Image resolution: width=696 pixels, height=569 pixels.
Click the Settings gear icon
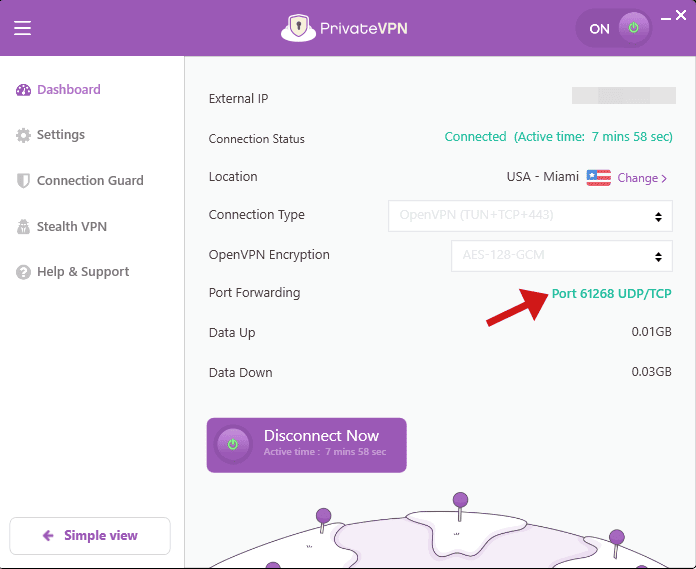click(x=24, y=135)
